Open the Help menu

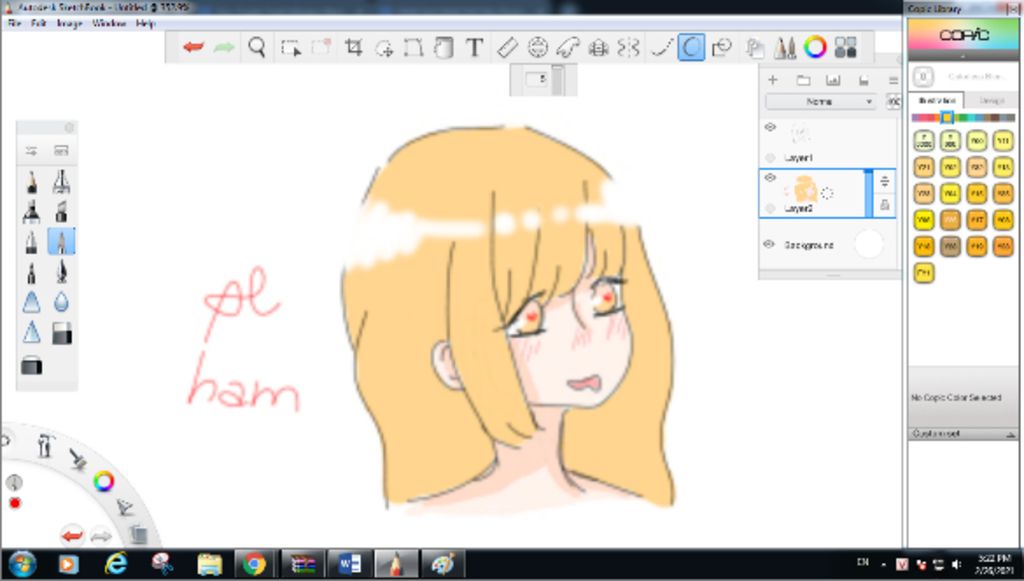145,23
